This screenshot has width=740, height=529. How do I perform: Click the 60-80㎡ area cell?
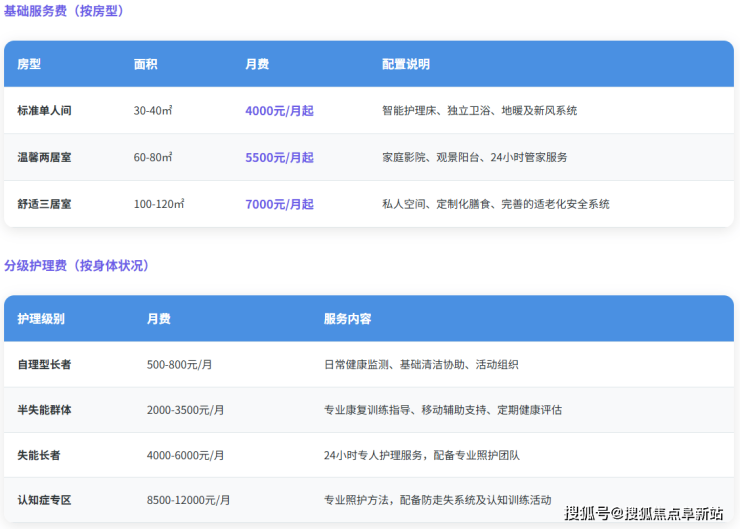click(x=153, y=158)
